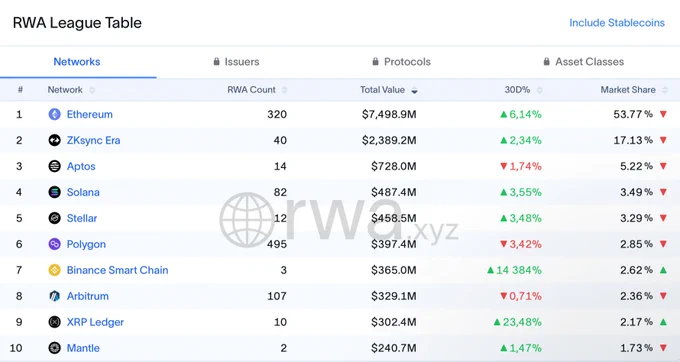
Task: Open the Stellar network link
Action: 82,218
